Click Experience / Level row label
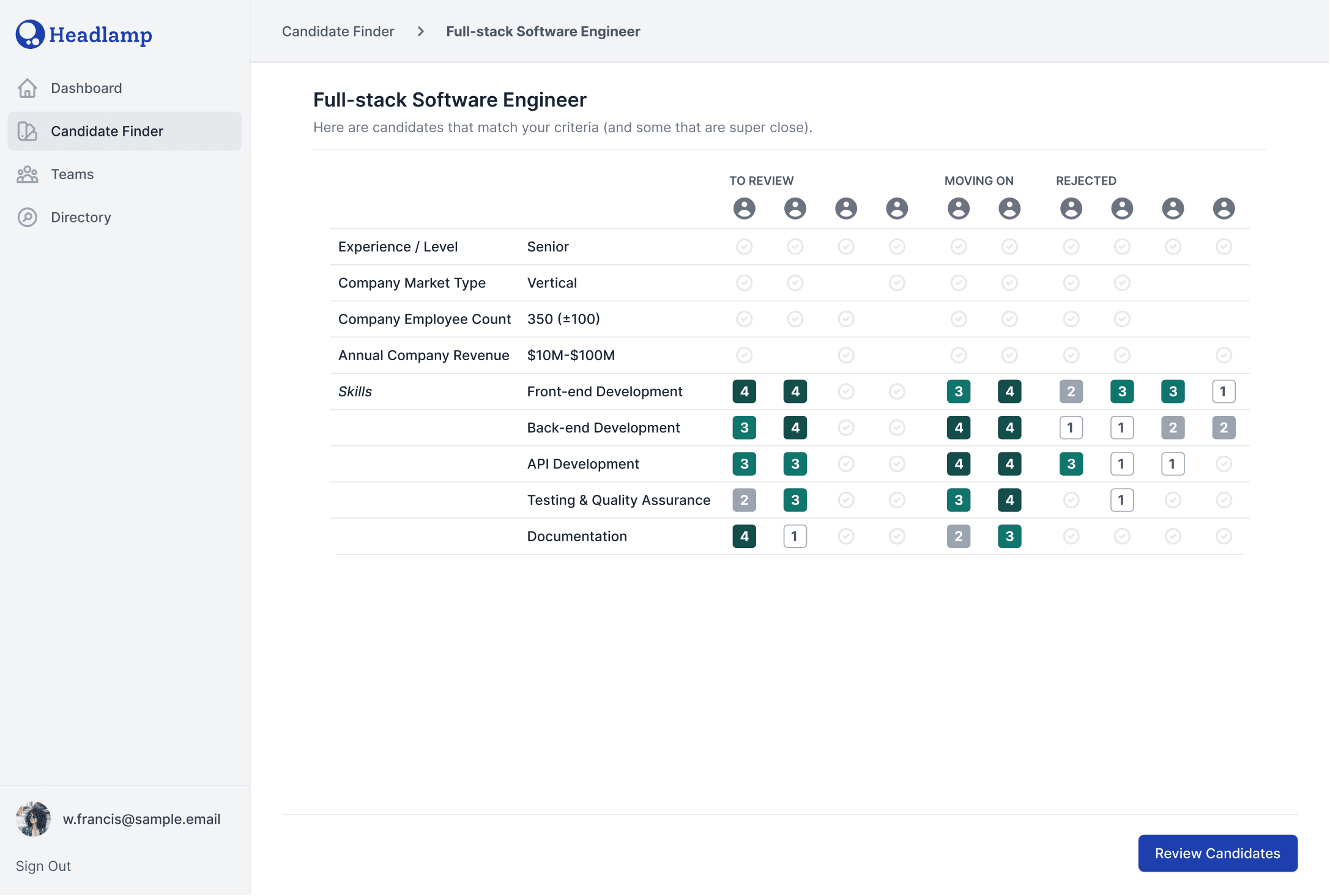 (x=398, y=246)
